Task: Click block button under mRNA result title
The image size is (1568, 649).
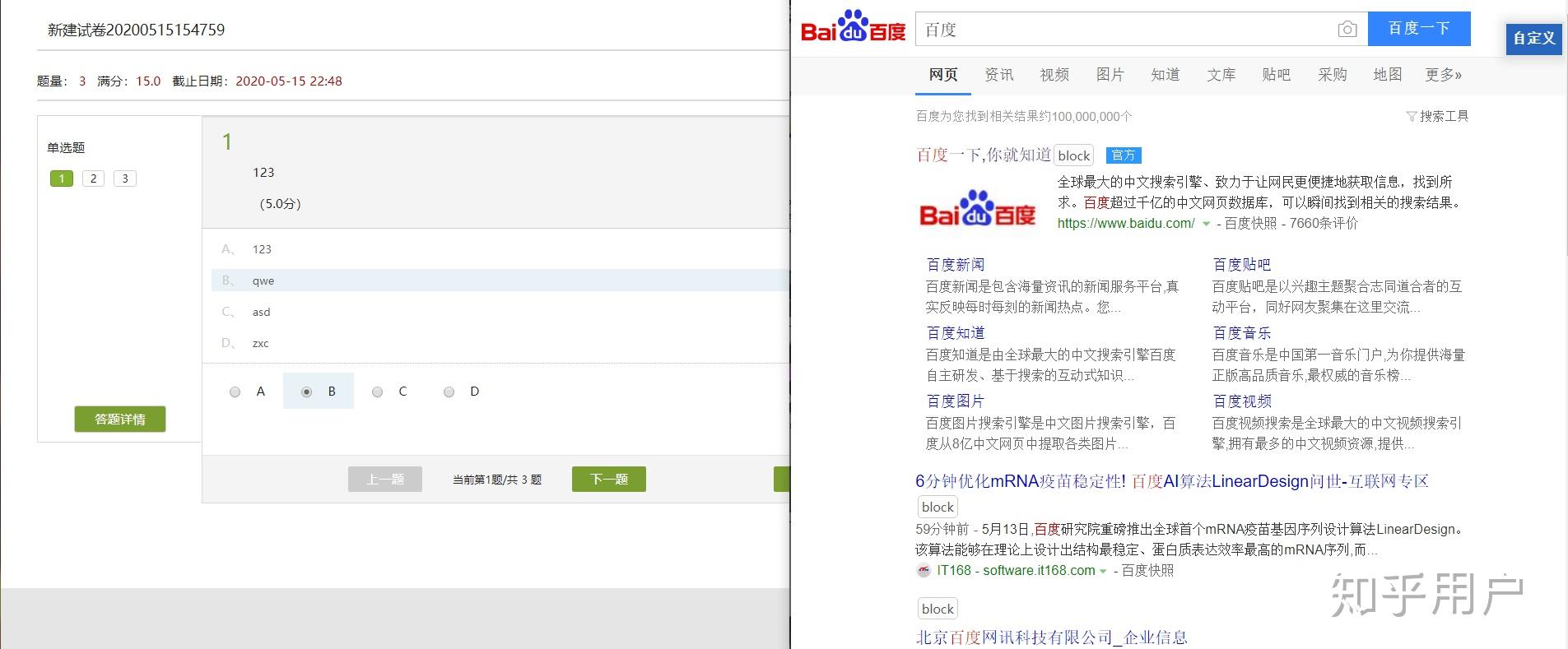Action: (938, 507)
